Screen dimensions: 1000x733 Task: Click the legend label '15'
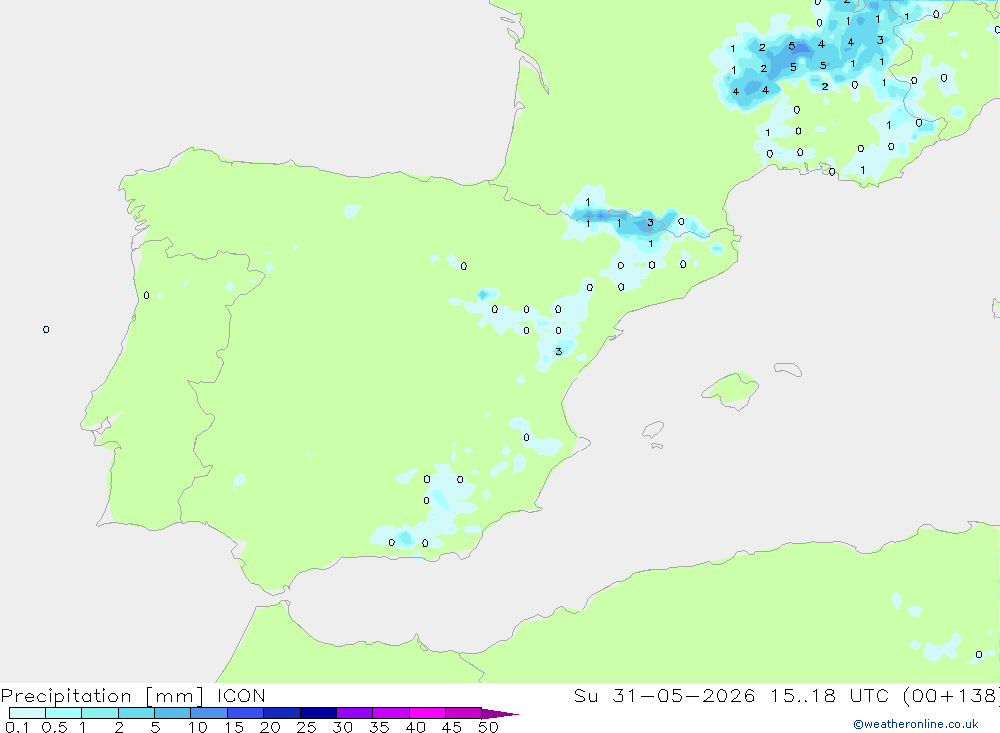point(234,727)
